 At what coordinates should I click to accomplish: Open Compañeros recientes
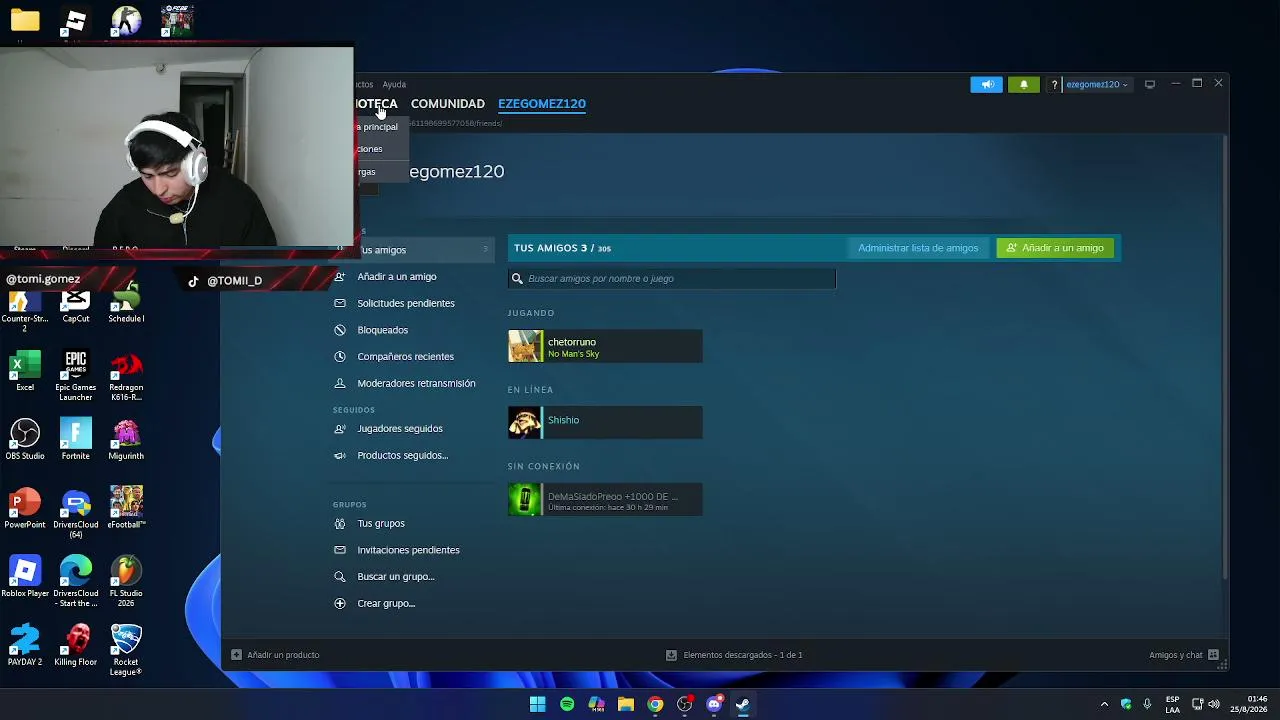point(405,357)
